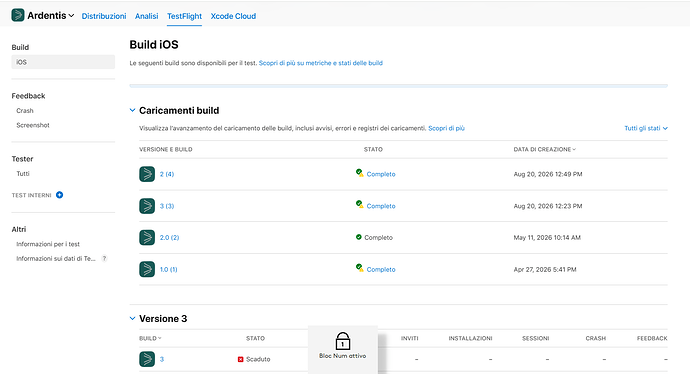
Task: Click the INVITI column header
Action: pos(410,338)
